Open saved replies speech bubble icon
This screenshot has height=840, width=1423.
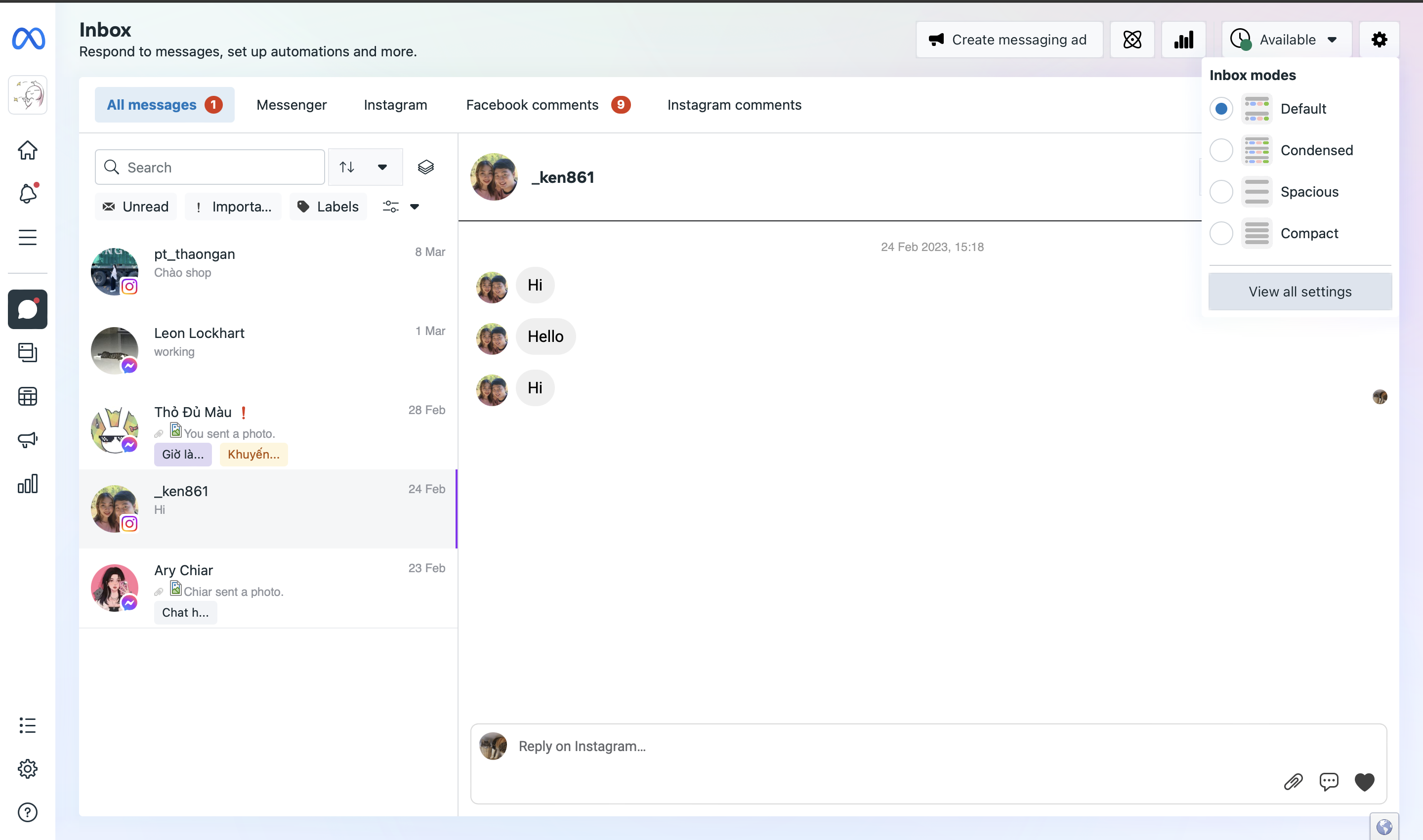tap(1329, 782)
